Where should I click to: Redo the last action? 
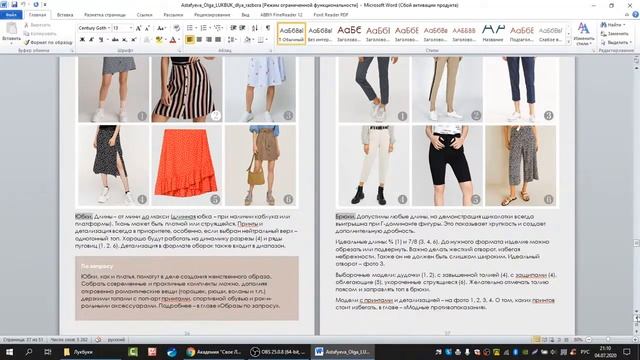(36, 4)
